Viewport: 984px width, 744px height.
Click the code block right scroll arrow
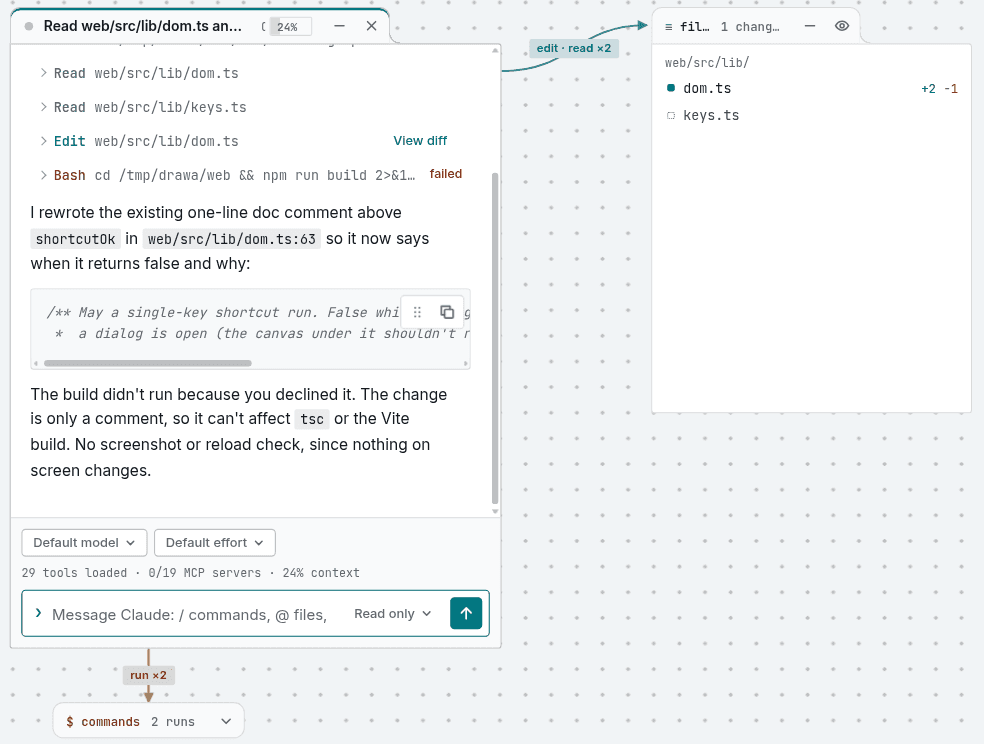tap(466, 363)
